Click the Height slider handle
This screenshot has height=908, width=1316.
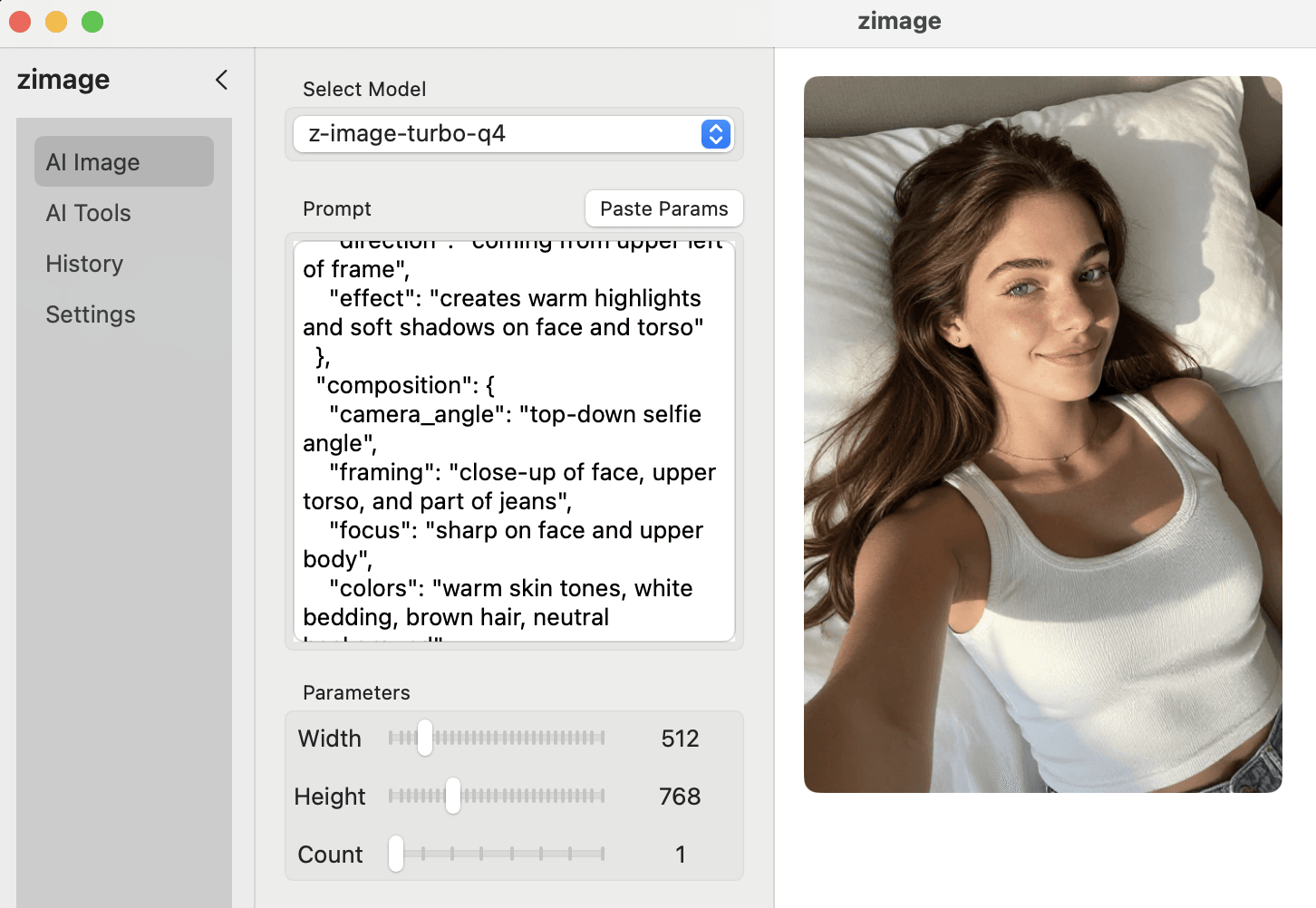[452, 797]
